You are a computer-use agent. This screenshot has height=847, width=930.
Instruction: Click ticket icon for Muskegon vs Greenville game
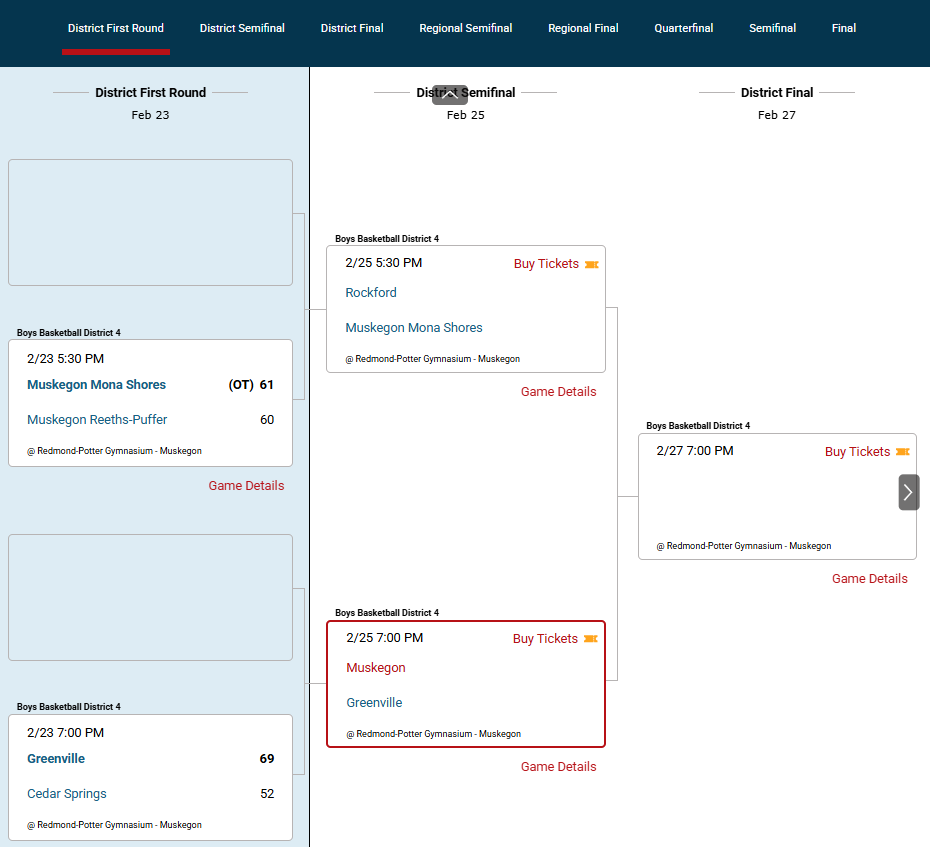click(591, 639)
